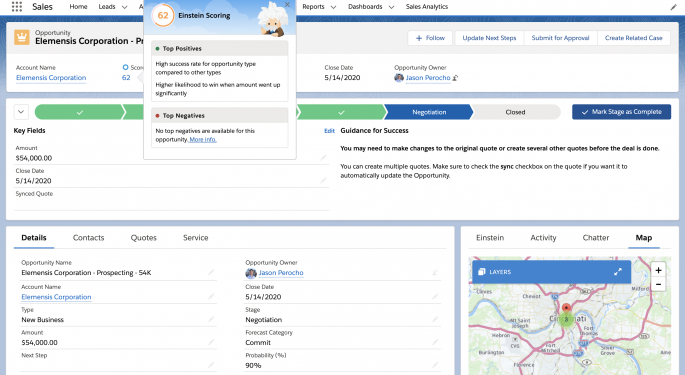Click Edit link for Guidance for Success
Viewport: 685px width, 375px height.
pyautogui.click(x=329, y=131)
